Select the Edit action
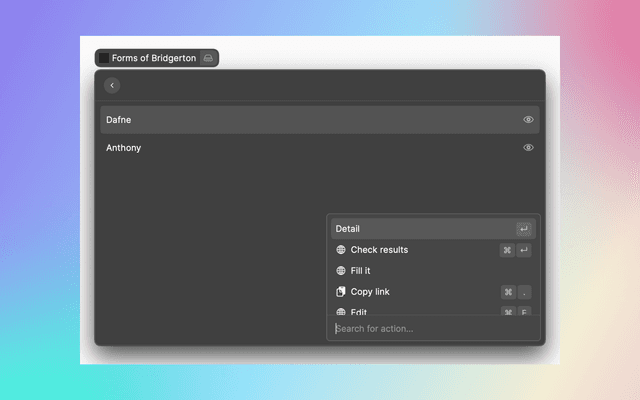The width and height of the screenshot is (640, 400). pos(359,312)
